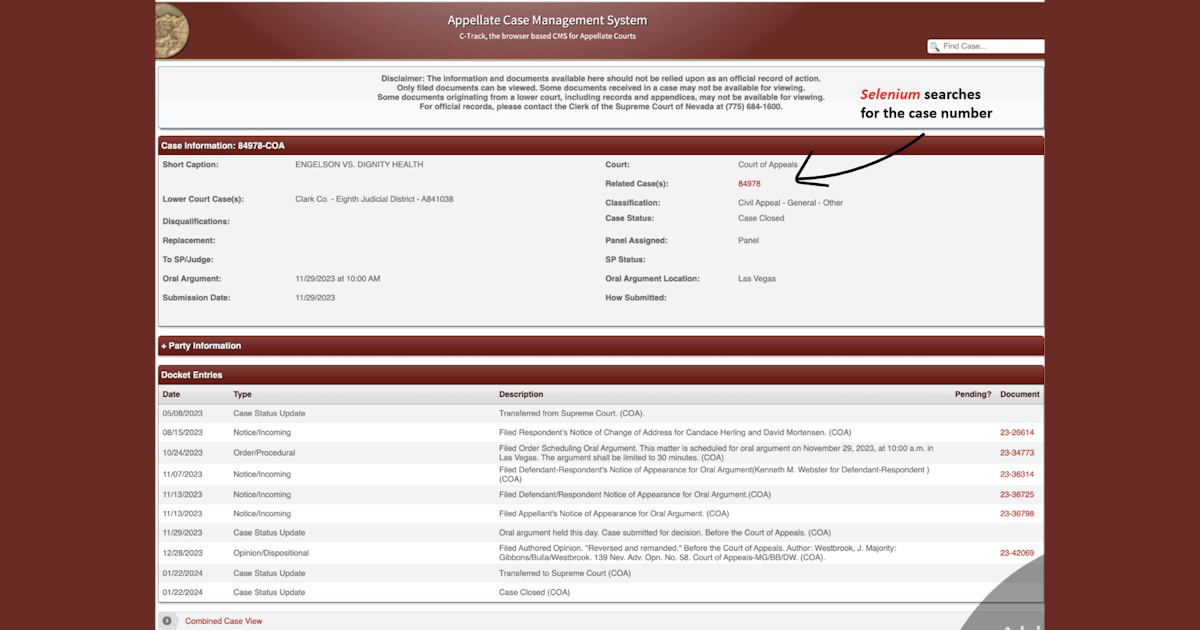Image resolution: width=1200 pixels, height=630 pixels.
Task: Select the Opinion/Dispositional type entry
Action: (x=271, y=552)
